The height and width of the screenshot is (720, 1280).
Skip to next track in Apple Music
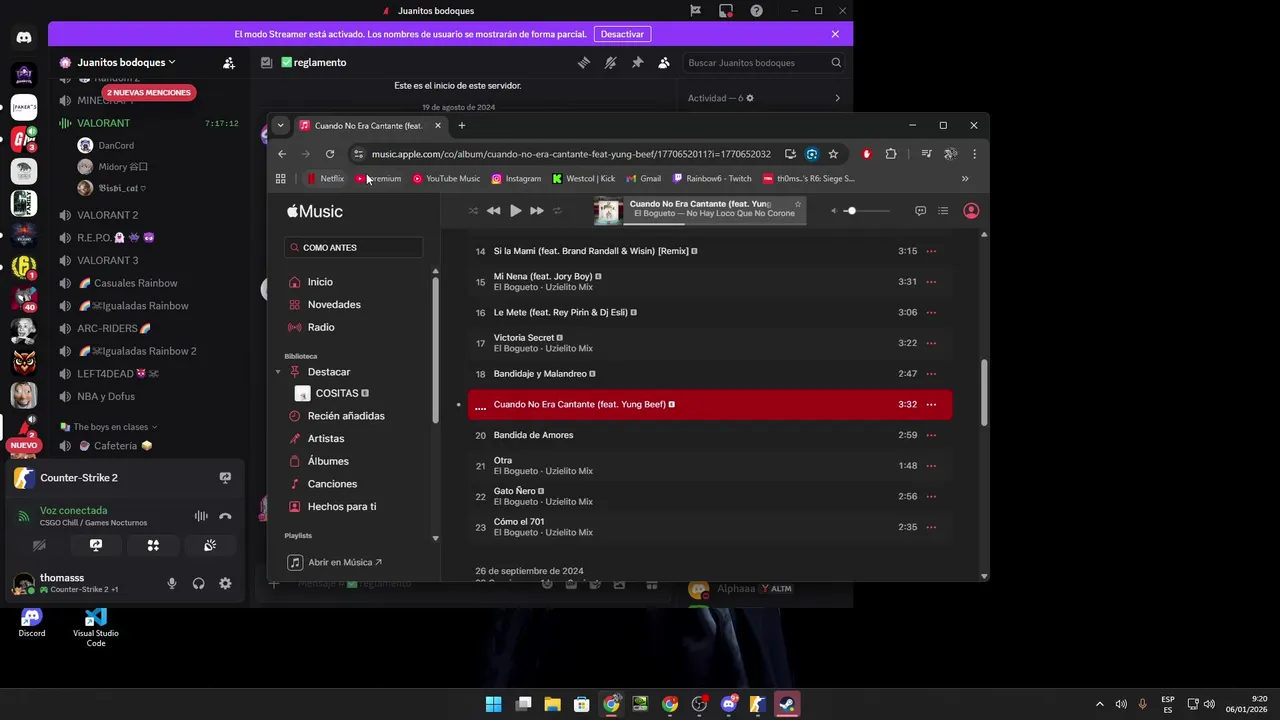click(x=537, y=211)
